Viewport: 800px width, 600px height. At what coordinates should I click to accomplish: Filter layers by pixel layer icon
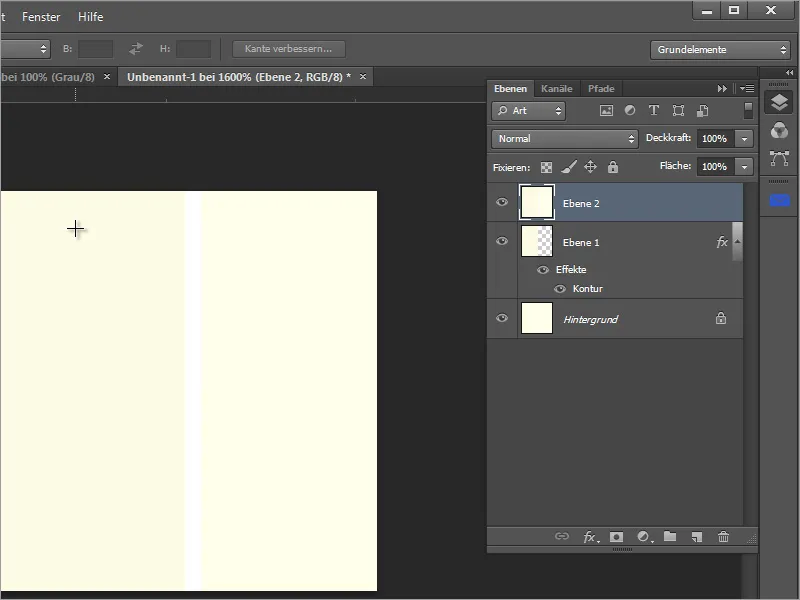tap(606, 111)
